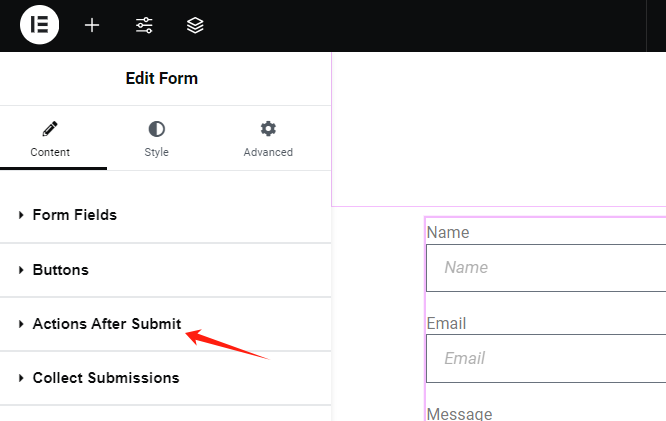Expand the Form Fields section
The width and height of the screenshot is (666, 421).
tap(75, 215)
